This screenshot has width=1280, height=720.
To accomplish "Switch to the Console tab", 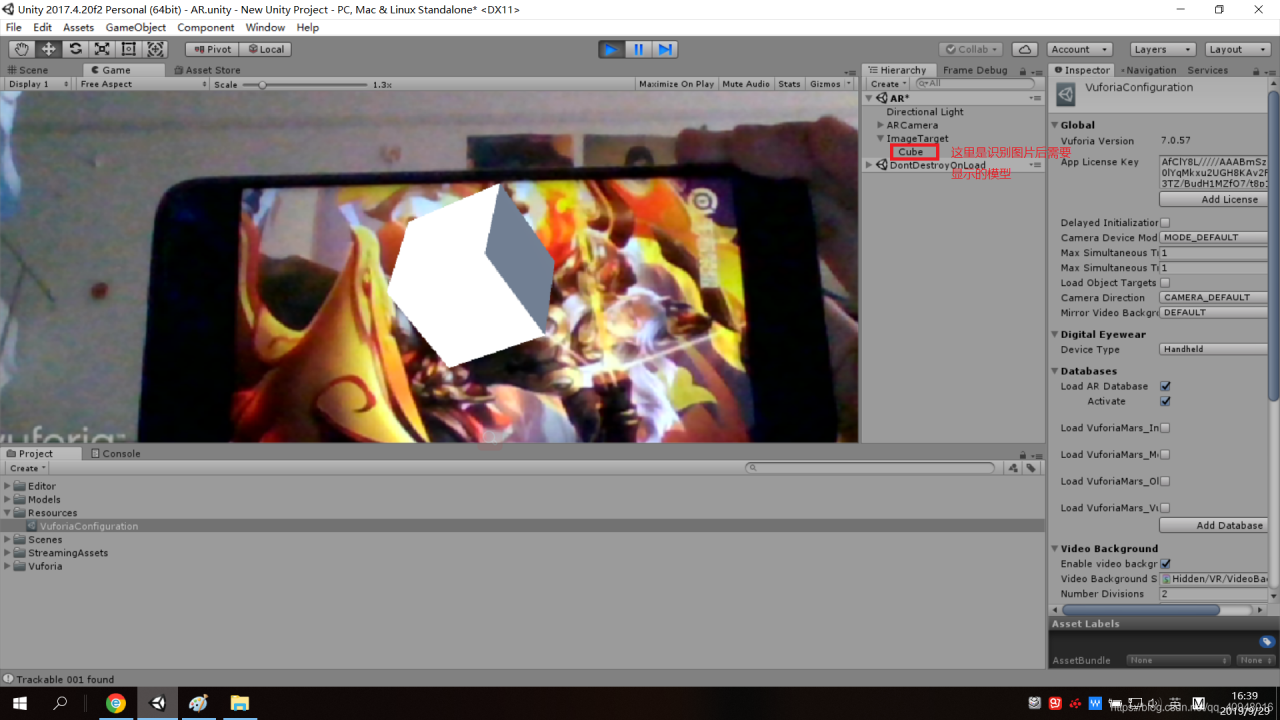I will pyautogui.click(x=116, y=453).
